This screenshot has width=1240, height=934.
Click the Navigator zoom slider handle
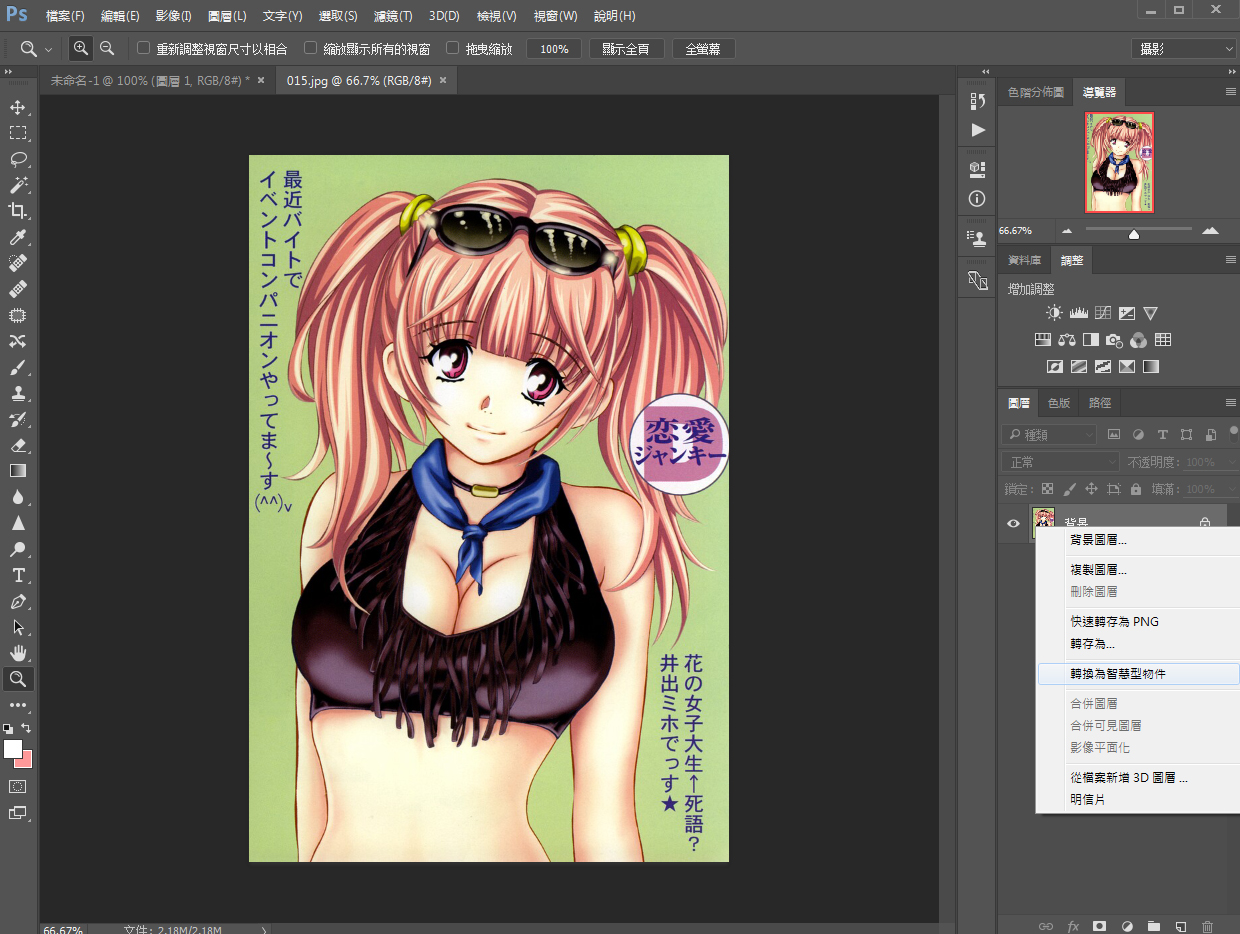(1133, 234)
